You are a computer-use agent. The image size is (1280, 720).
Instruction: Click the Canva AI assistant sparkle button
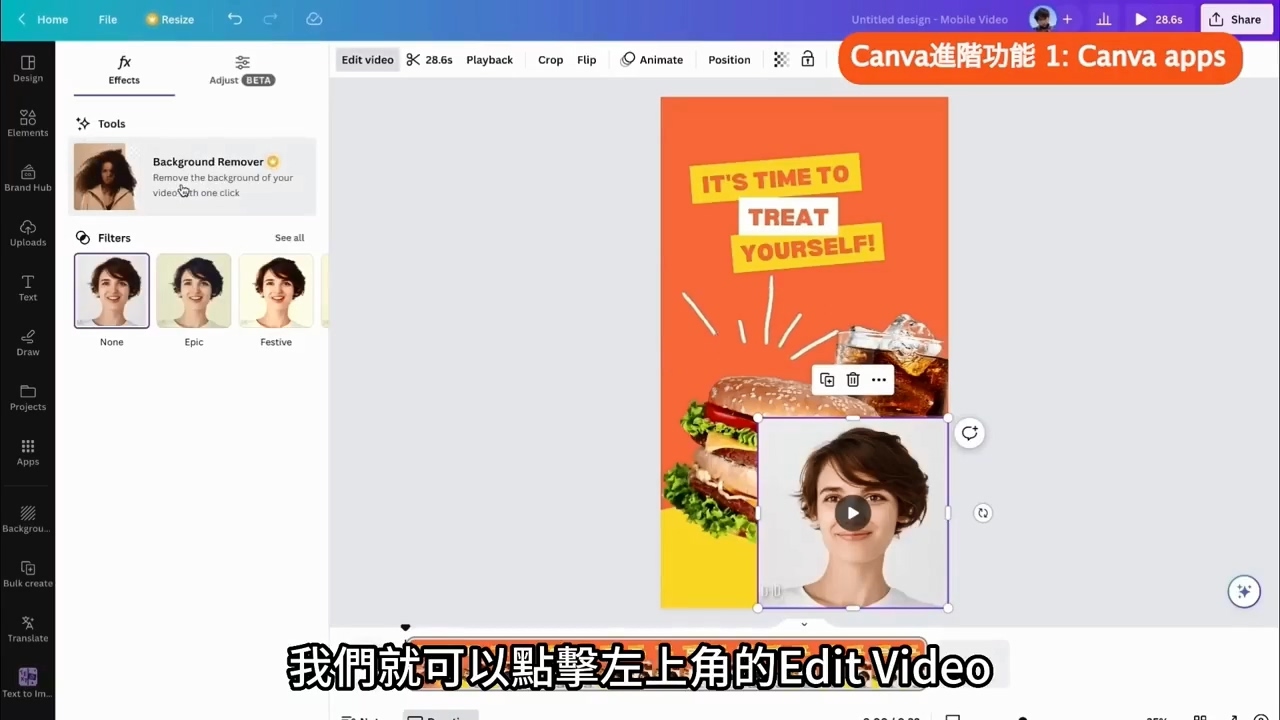click(x=1244, y=591)
